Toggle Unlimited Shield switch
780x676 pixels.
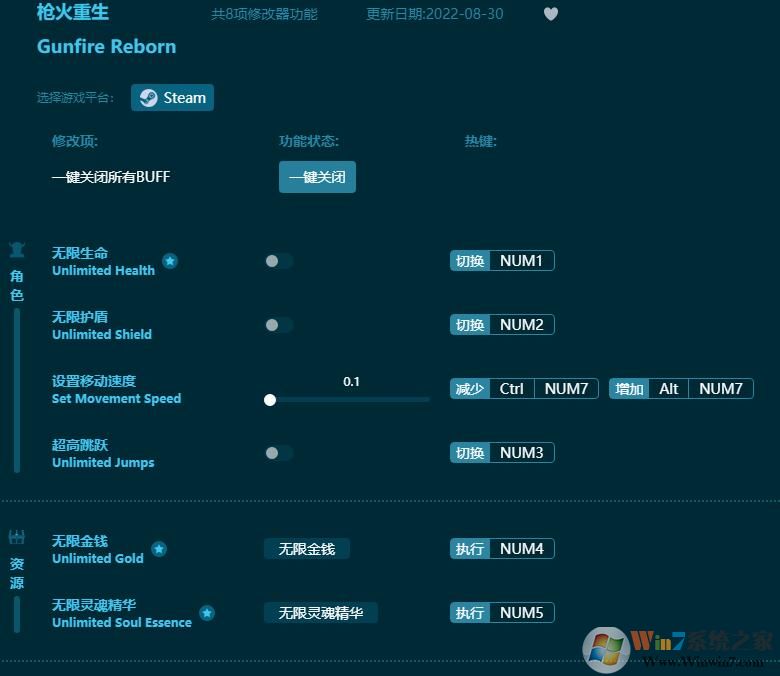pos(279,325)
